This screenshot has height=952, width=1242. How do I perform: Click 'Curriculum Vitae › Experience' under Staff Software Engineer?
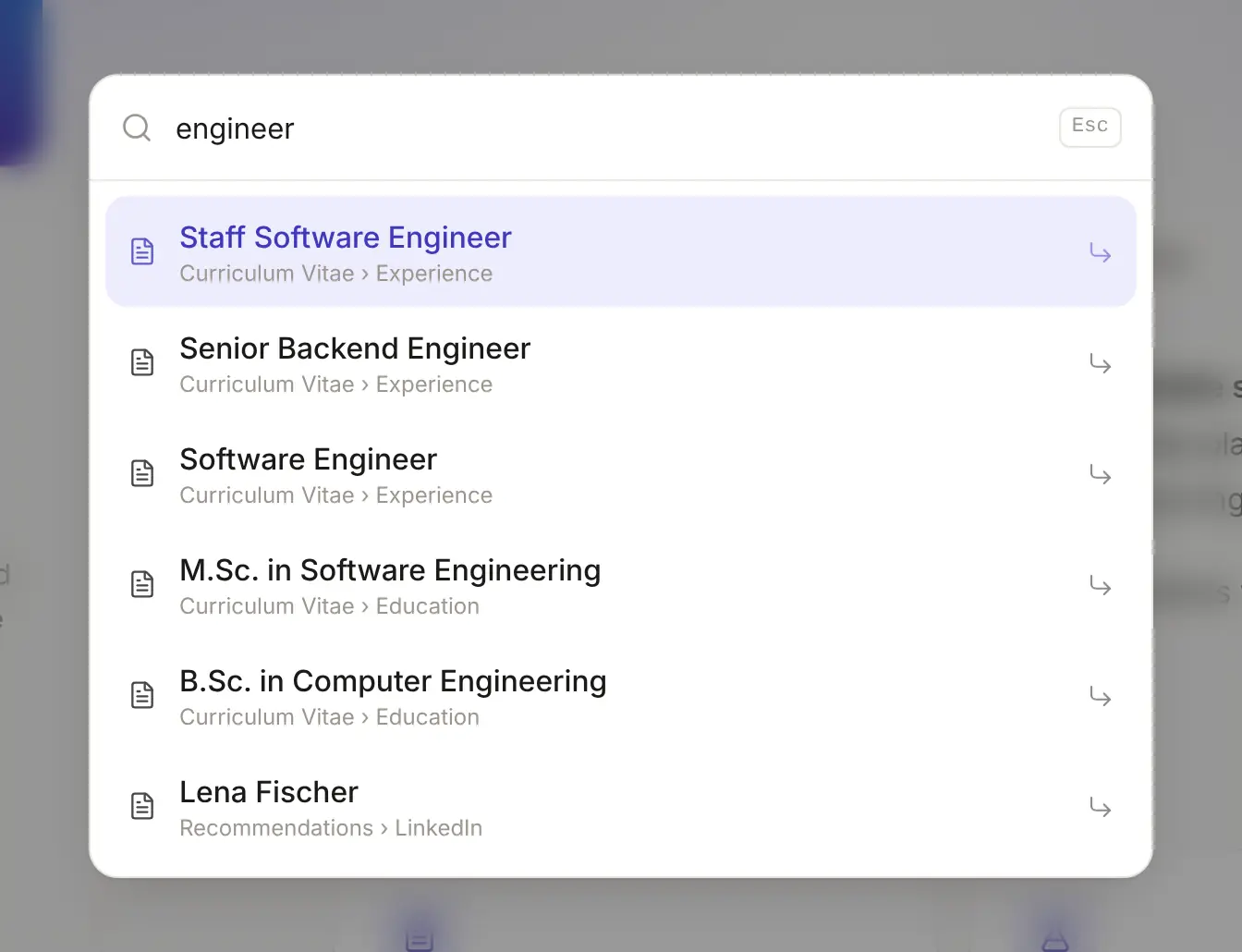click(x=336, y=274)
